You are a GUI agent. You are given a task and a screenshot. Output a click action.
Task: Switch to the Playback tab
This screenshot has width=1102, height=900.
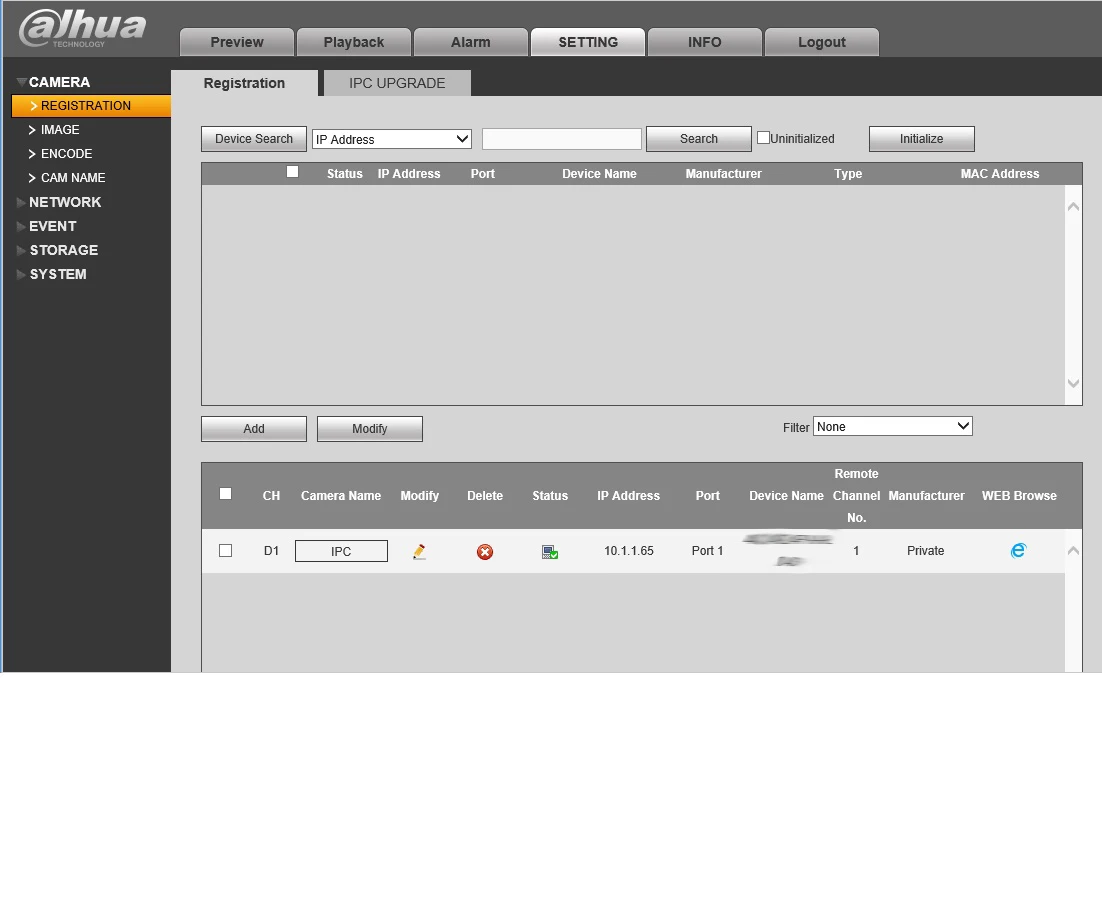tap(354, 42)
